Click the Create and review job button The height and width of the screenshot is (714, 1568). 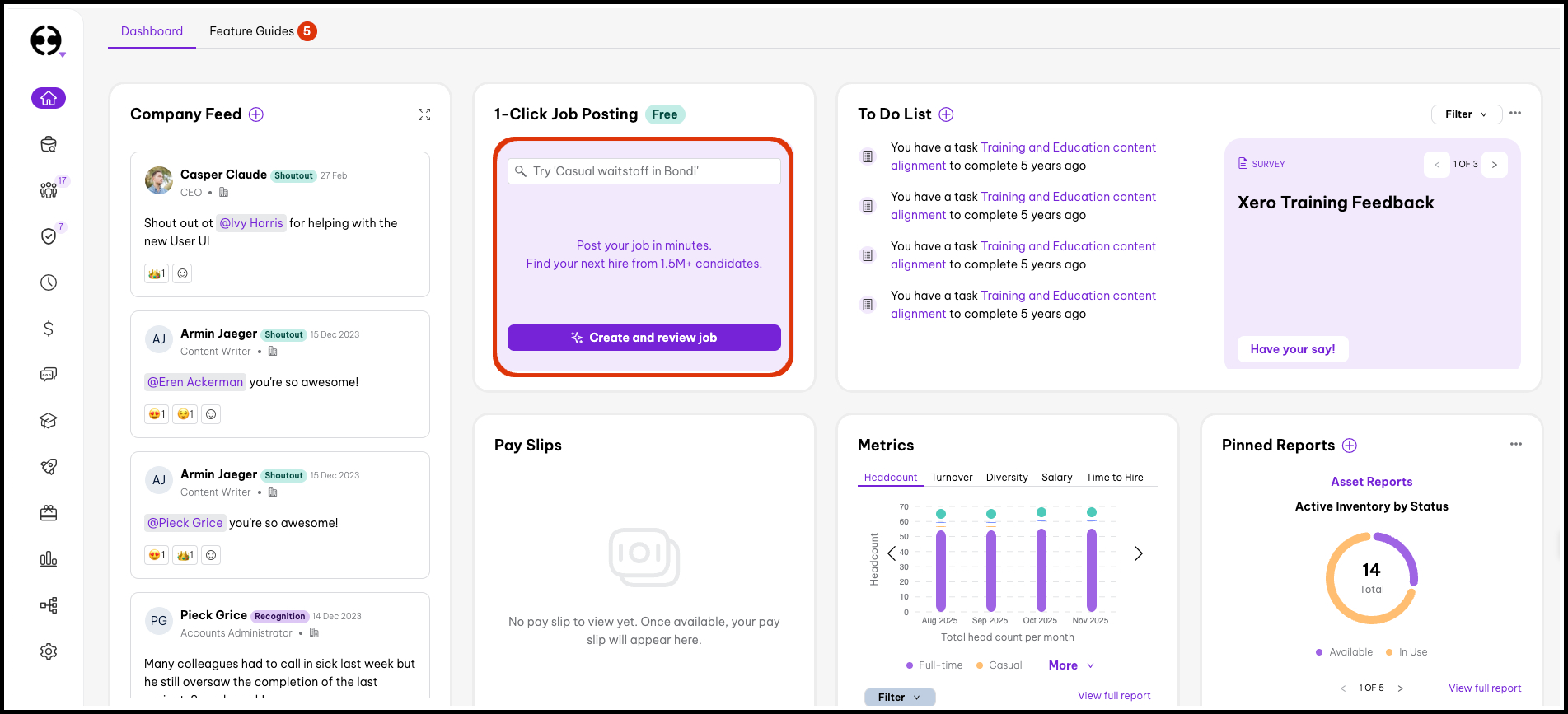pyautogui.click(x=644, y=338)
